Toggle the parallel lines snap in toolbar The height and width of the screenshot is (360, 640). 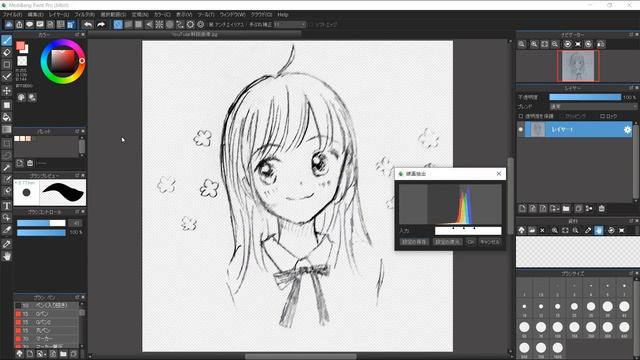coord(128,24)
